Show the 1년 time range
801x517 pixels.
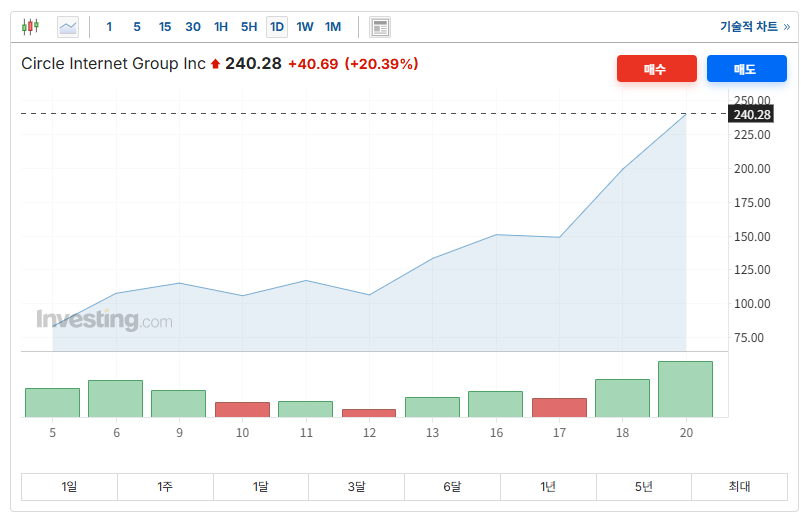click(548, 486)
